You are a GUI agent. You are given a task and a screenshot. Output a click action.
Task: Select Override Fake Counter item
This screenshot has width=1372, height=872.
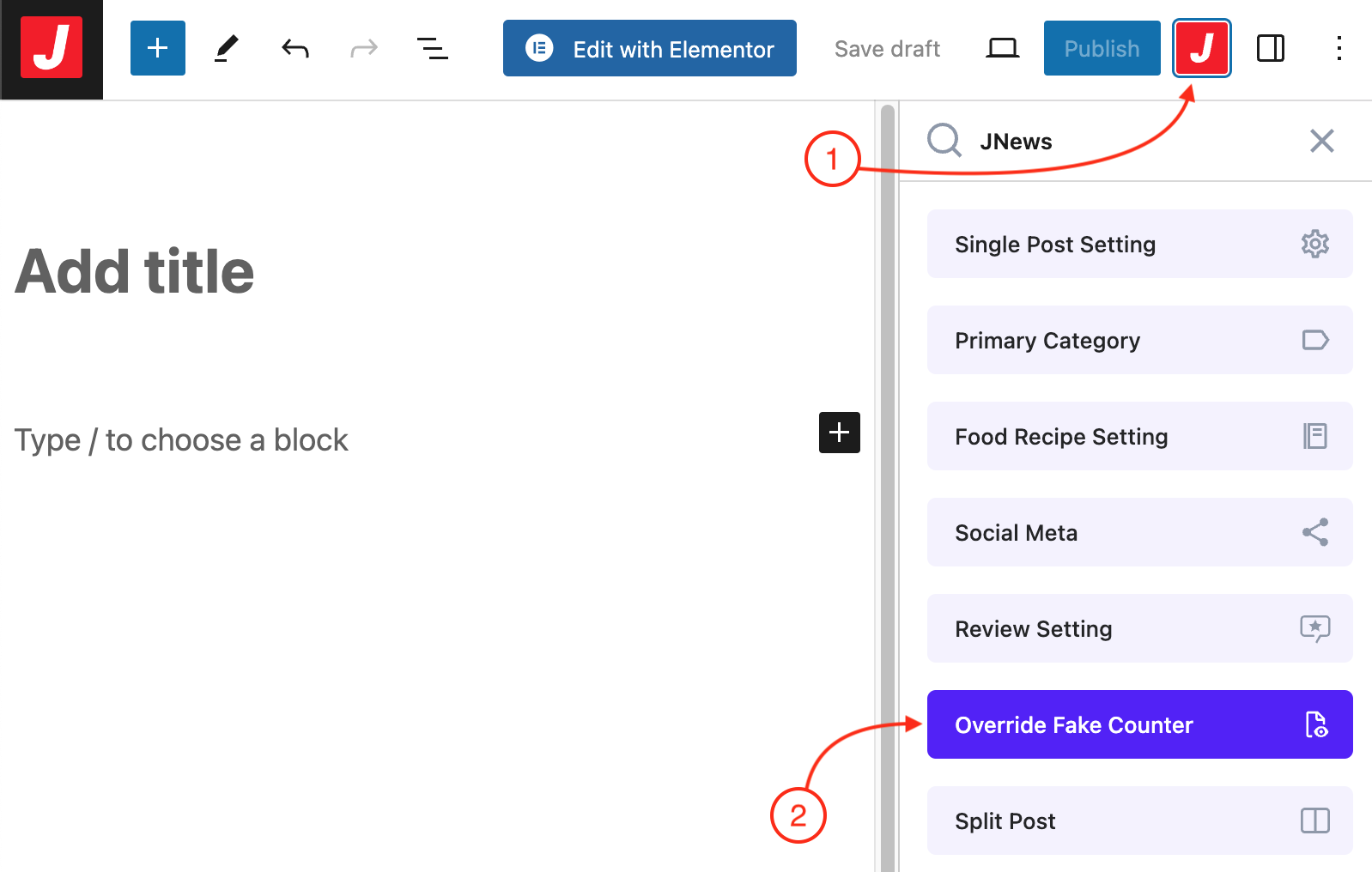pyautogui.click(x=1139, y=725)
